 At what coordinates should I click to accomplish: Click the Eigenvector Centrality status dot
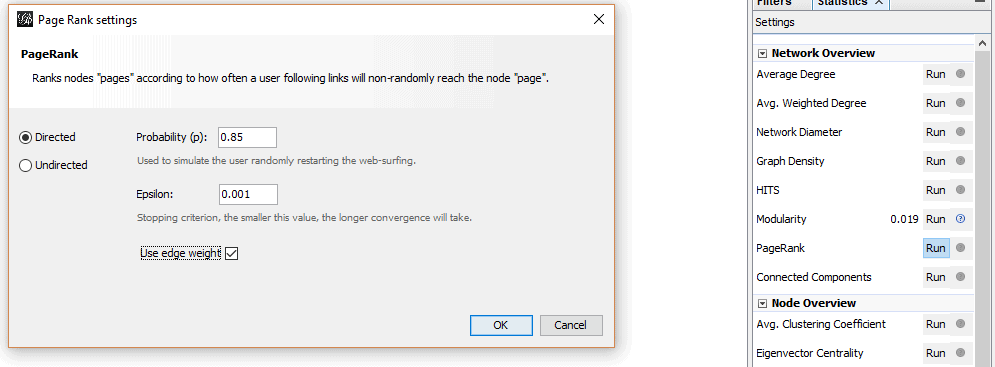coord(960,353)
